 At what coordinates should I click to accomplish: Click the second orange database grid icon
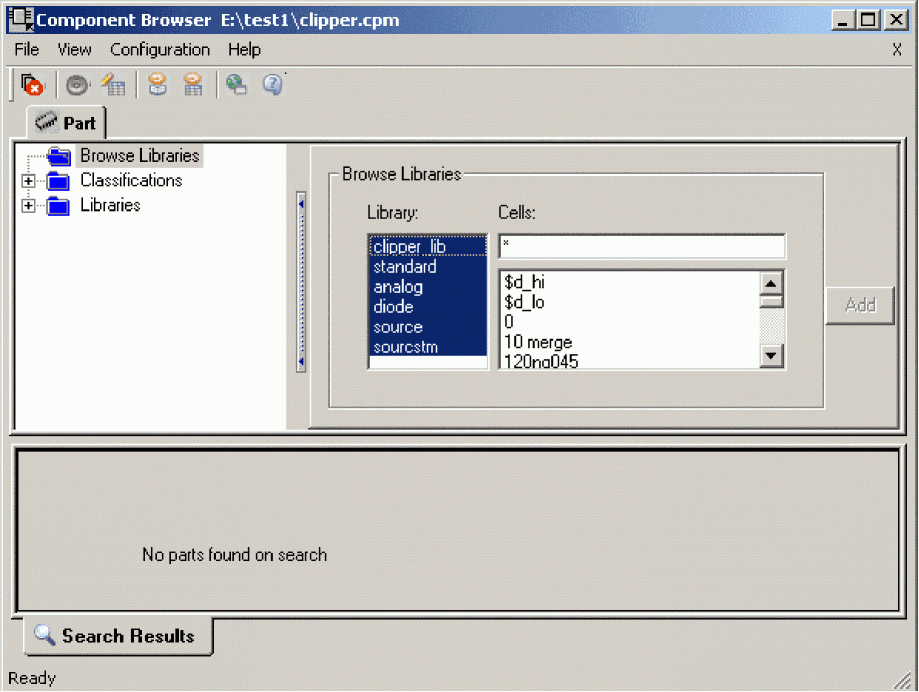193,85
